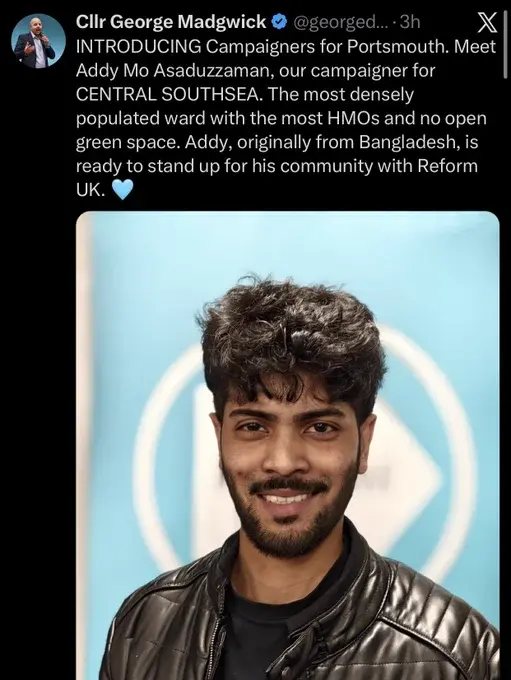
Task: Open George Madgwick's profile avatar
Action: (38, 41)
